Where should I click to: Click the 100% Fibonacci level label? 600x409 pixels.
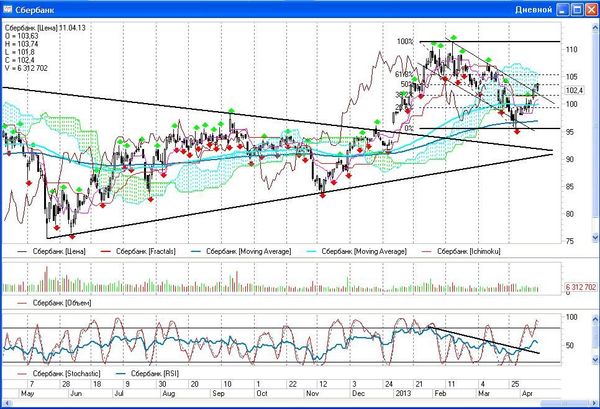tap(405, 41)
